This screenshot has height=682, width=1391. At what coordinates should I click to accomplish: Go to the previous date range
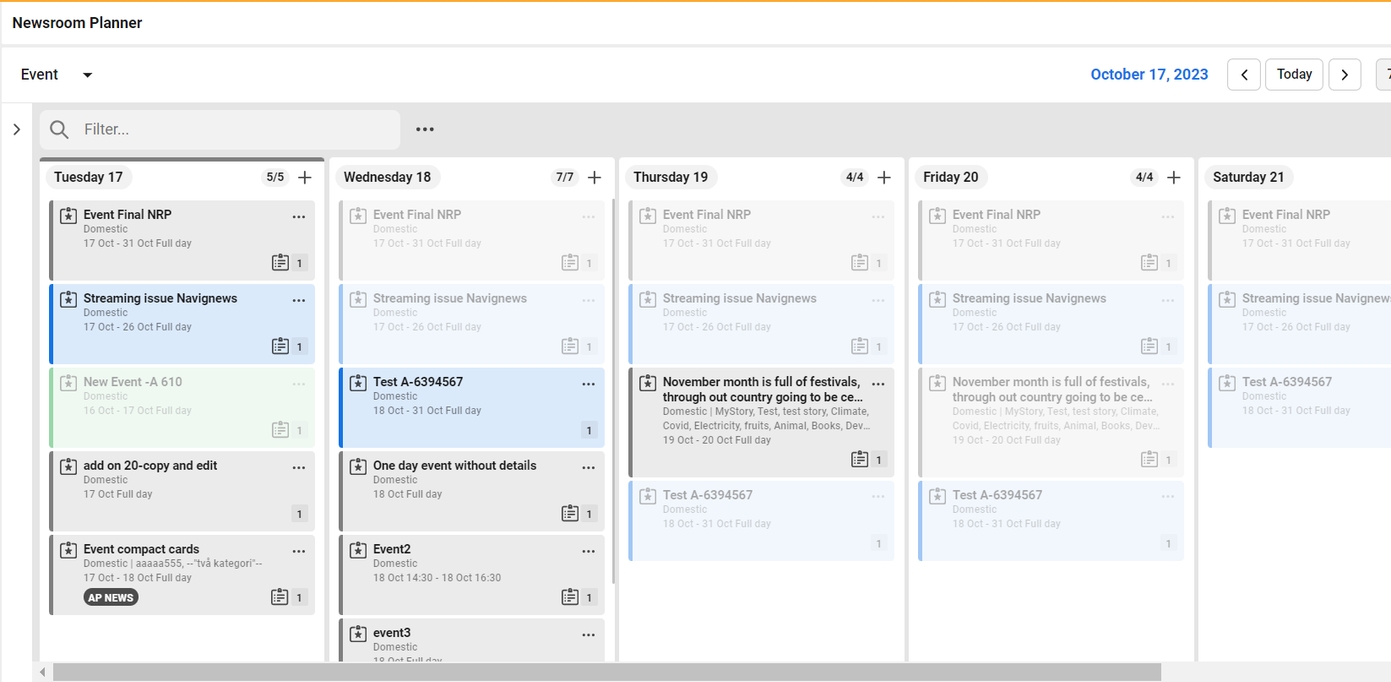[1243, 75]
